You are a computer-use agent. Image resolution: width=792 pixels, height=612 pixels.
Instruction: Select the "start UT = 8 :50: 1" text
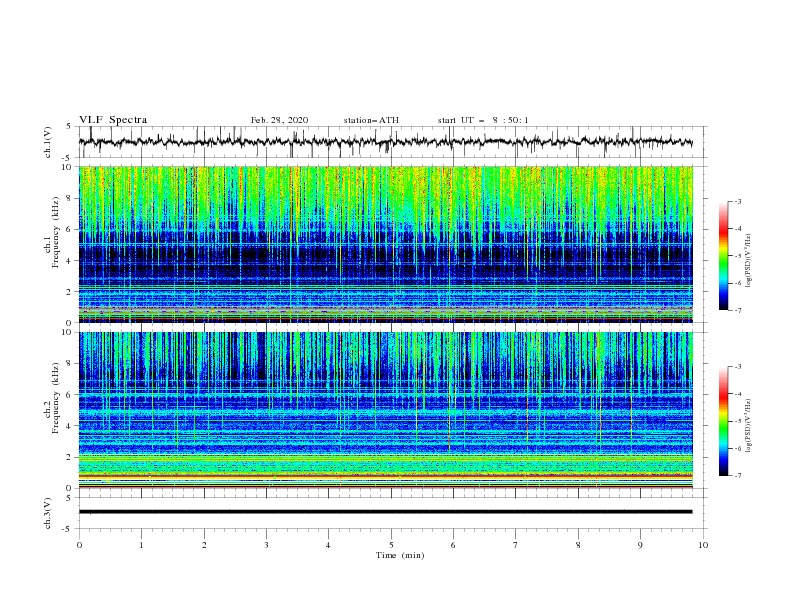(483, 120)
